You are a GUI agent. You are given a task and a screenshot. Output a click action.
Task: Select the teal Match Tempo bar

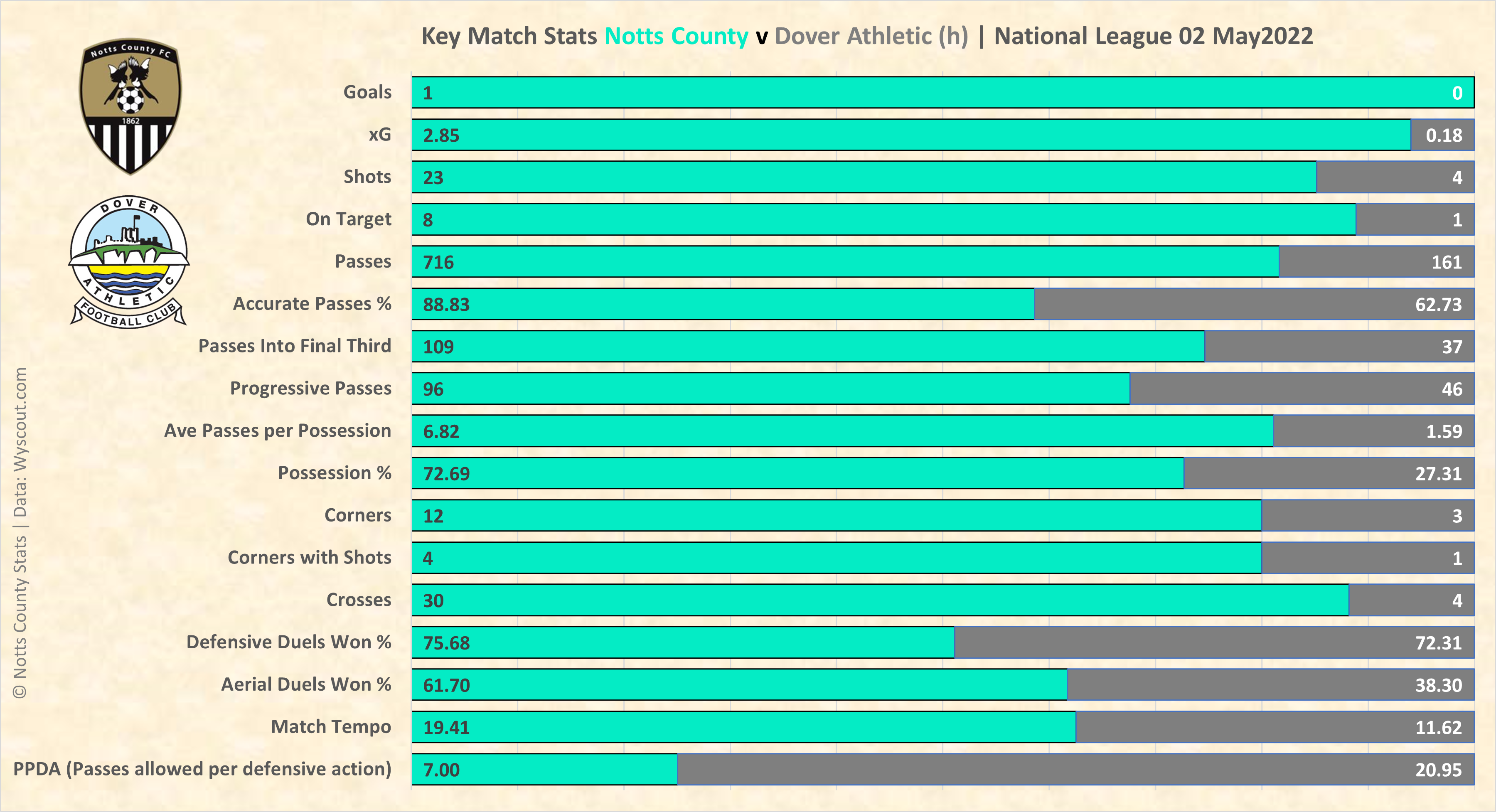743,727
